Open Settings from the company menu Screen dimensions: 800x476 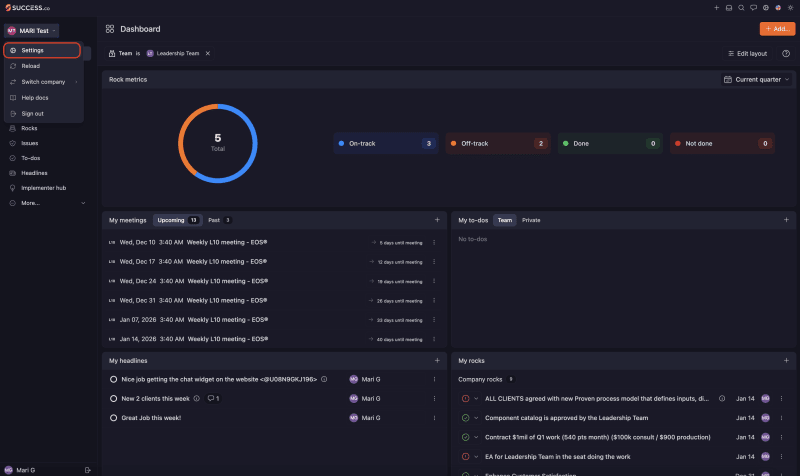[x=42, y=51]
